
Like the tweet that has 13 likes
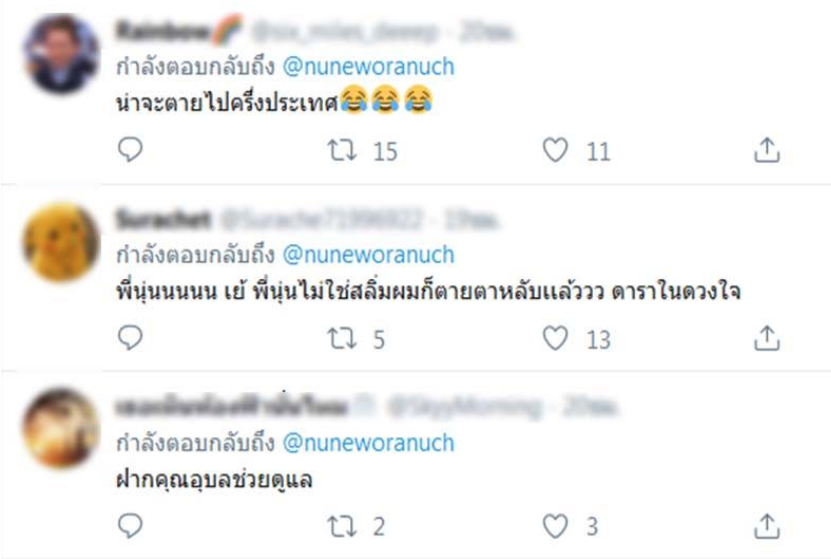[x=555, y=338]
